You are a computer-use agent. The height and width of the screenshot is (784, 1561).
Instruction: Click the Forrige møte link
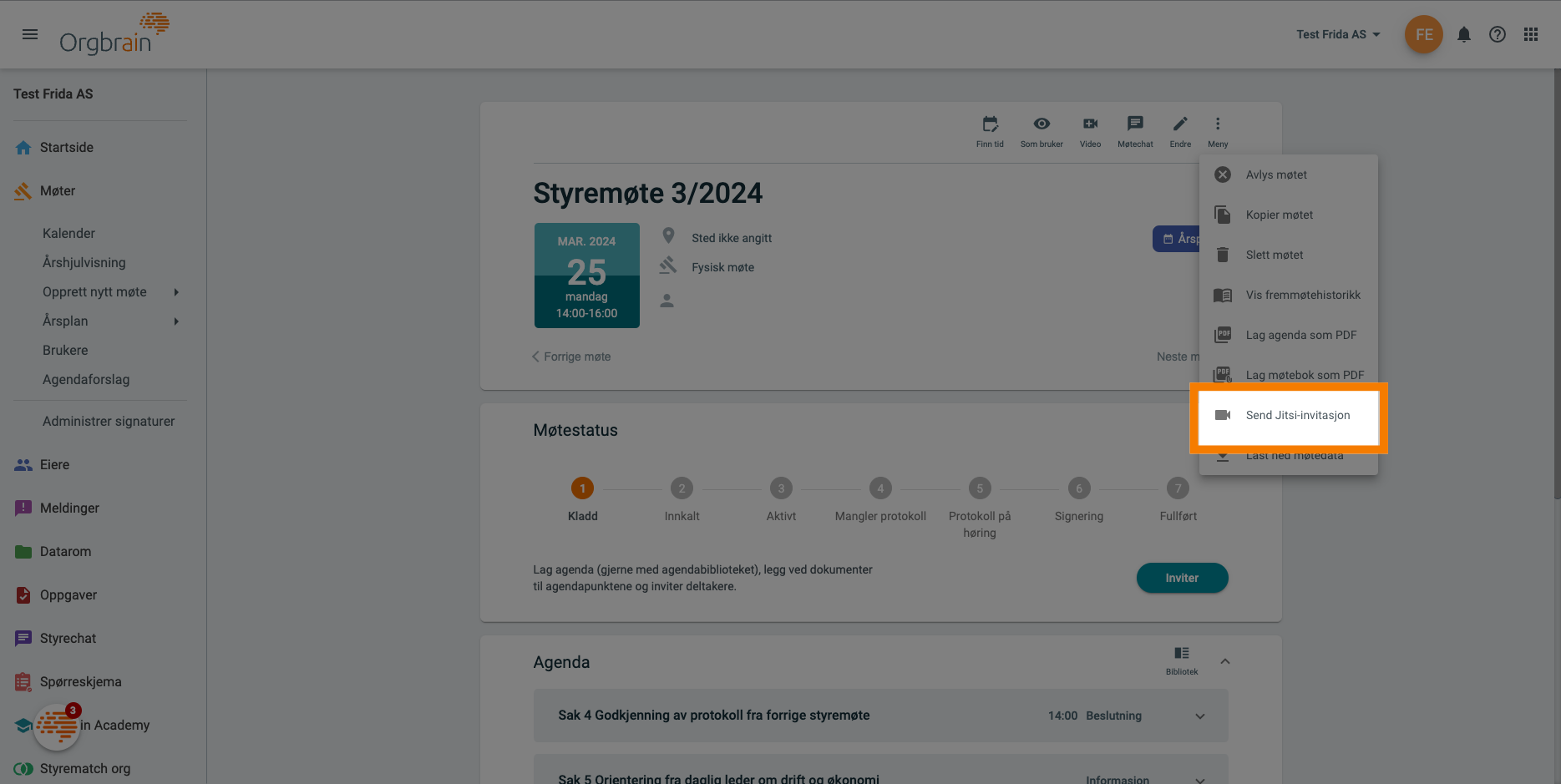click(571, 357)
